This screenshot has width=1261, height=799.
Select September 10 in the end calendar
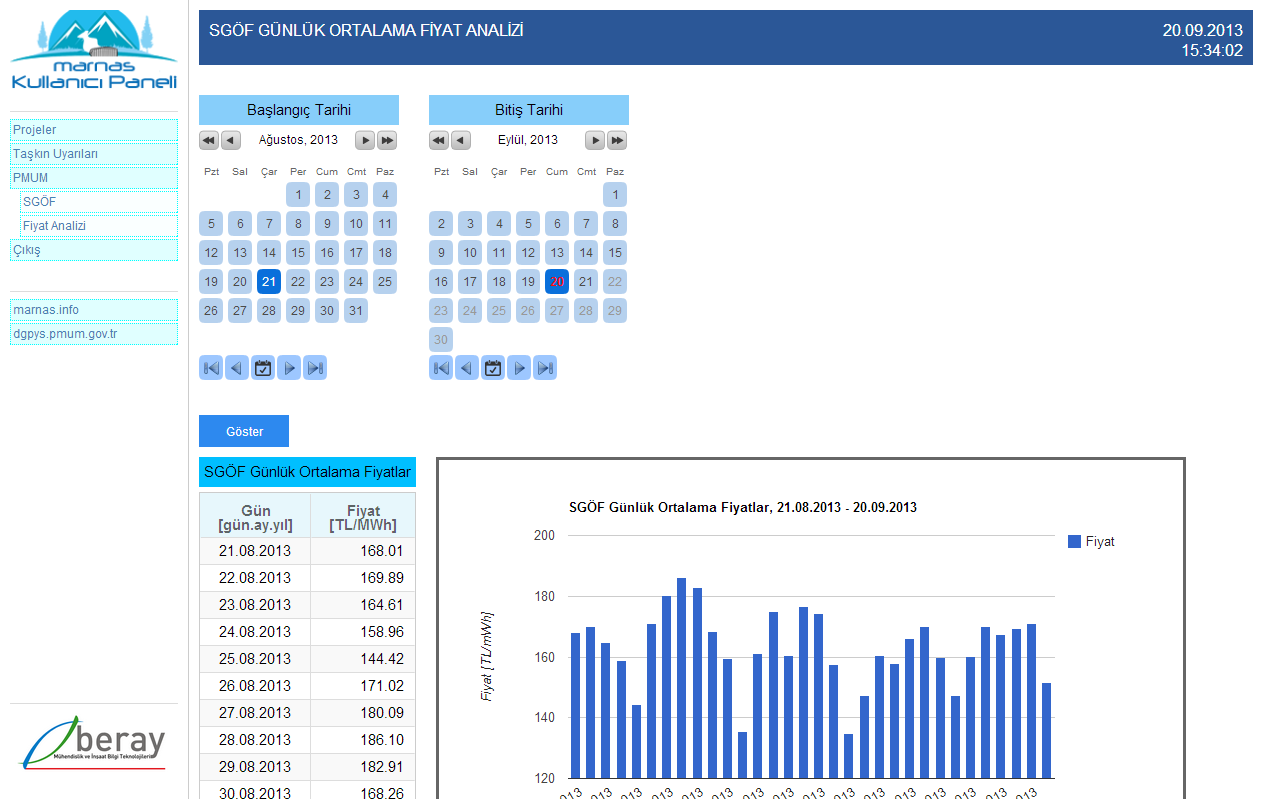point(470,252)
